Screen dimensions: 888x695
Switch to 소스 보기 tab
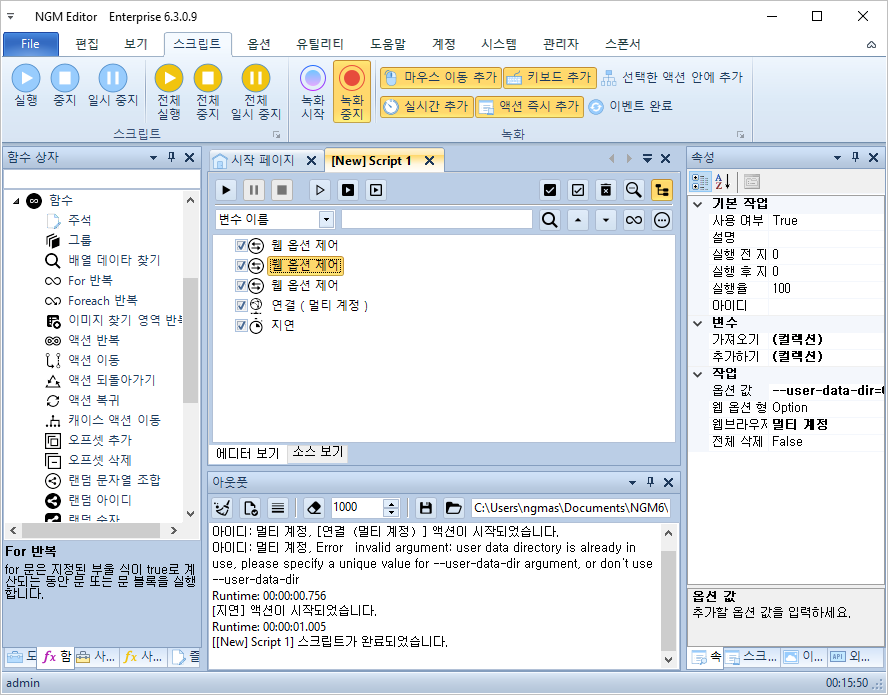(317, 452)
